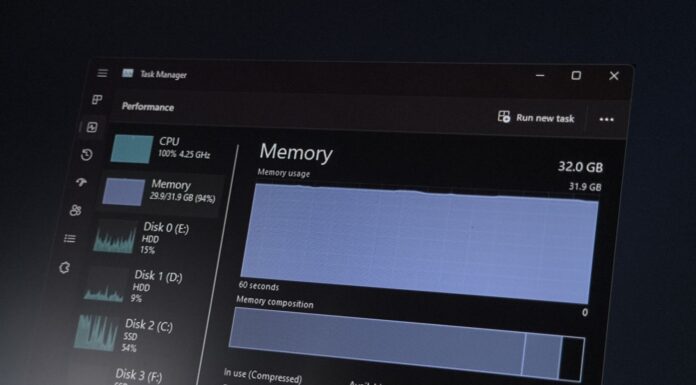Close the Task Manager window

[x=614, y=76]
